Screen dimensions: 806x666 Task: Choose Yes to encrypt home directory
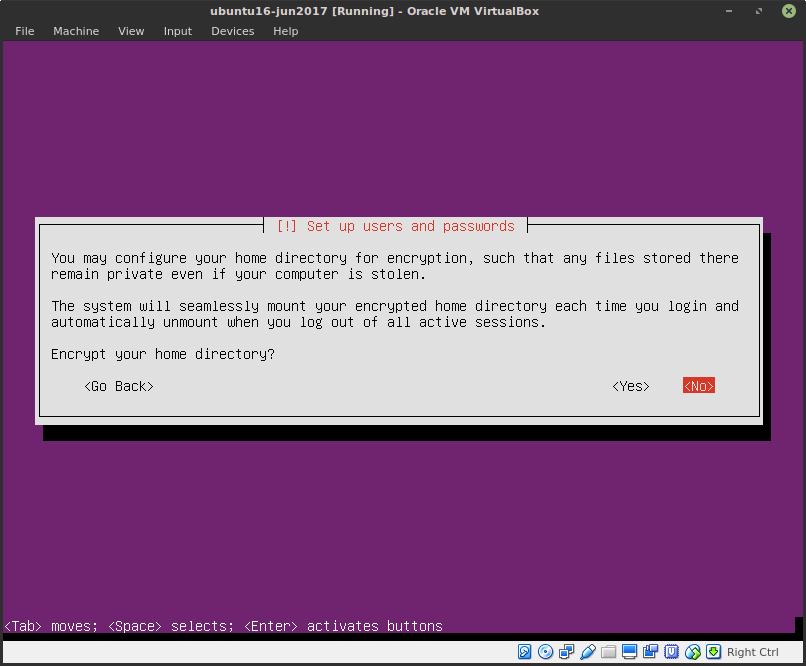pyautogui.click(x=629, y=385)
